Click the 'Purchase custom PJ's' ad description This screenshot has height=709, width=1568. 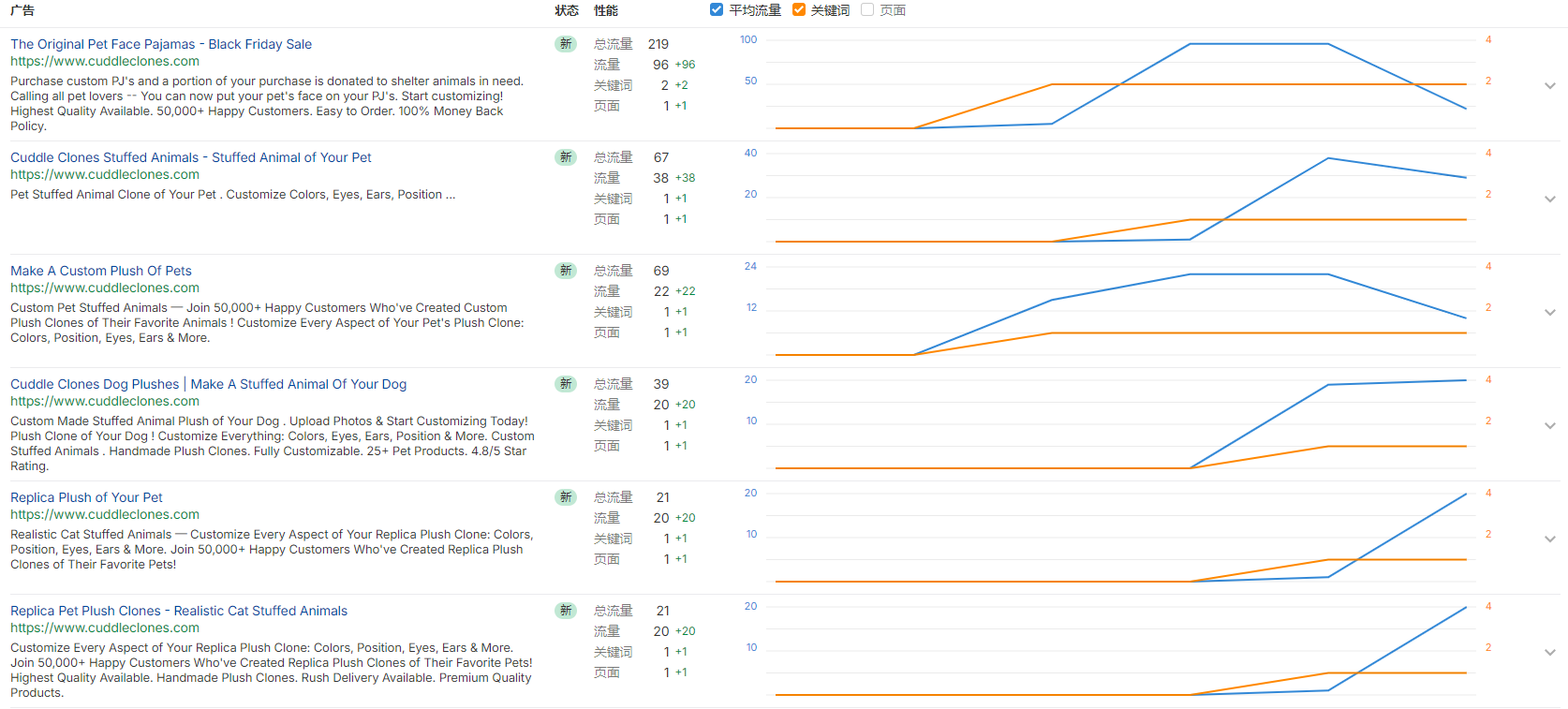coord(267,104)
